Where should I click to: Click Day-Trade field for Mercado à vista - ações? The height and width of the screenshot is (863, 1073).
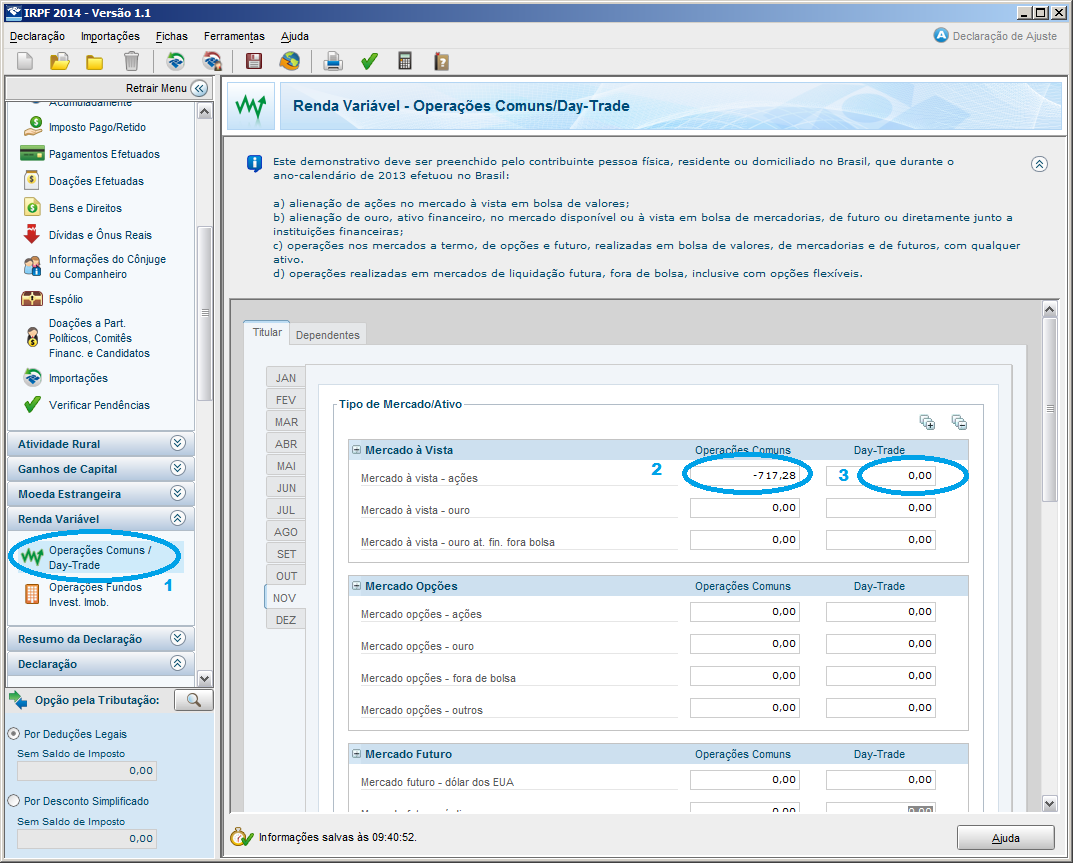[x=881, y=476]
